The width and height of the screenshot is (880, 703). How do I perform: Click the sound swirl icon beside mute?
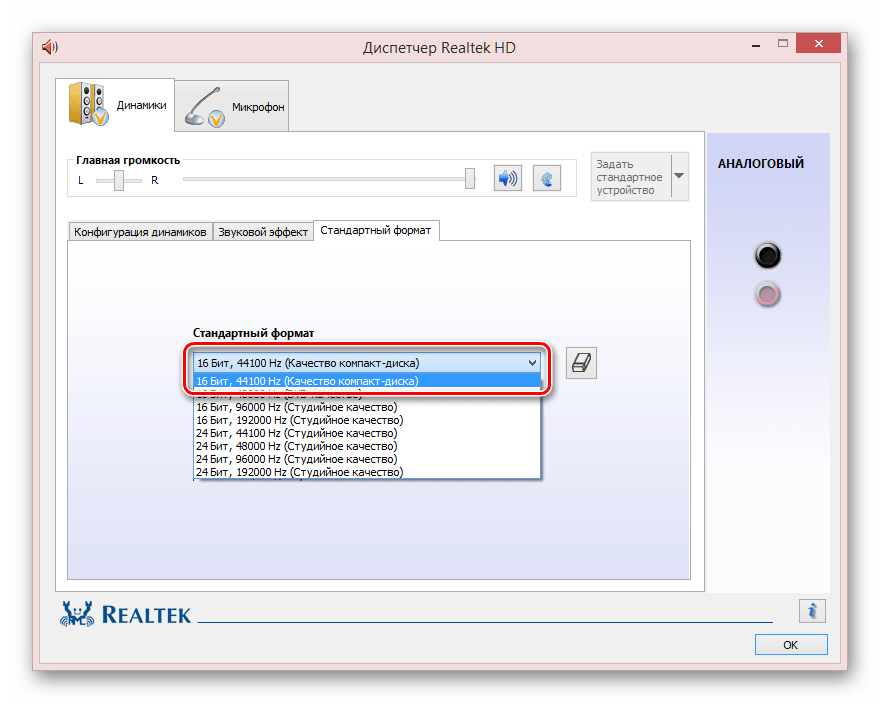(547, 178)
